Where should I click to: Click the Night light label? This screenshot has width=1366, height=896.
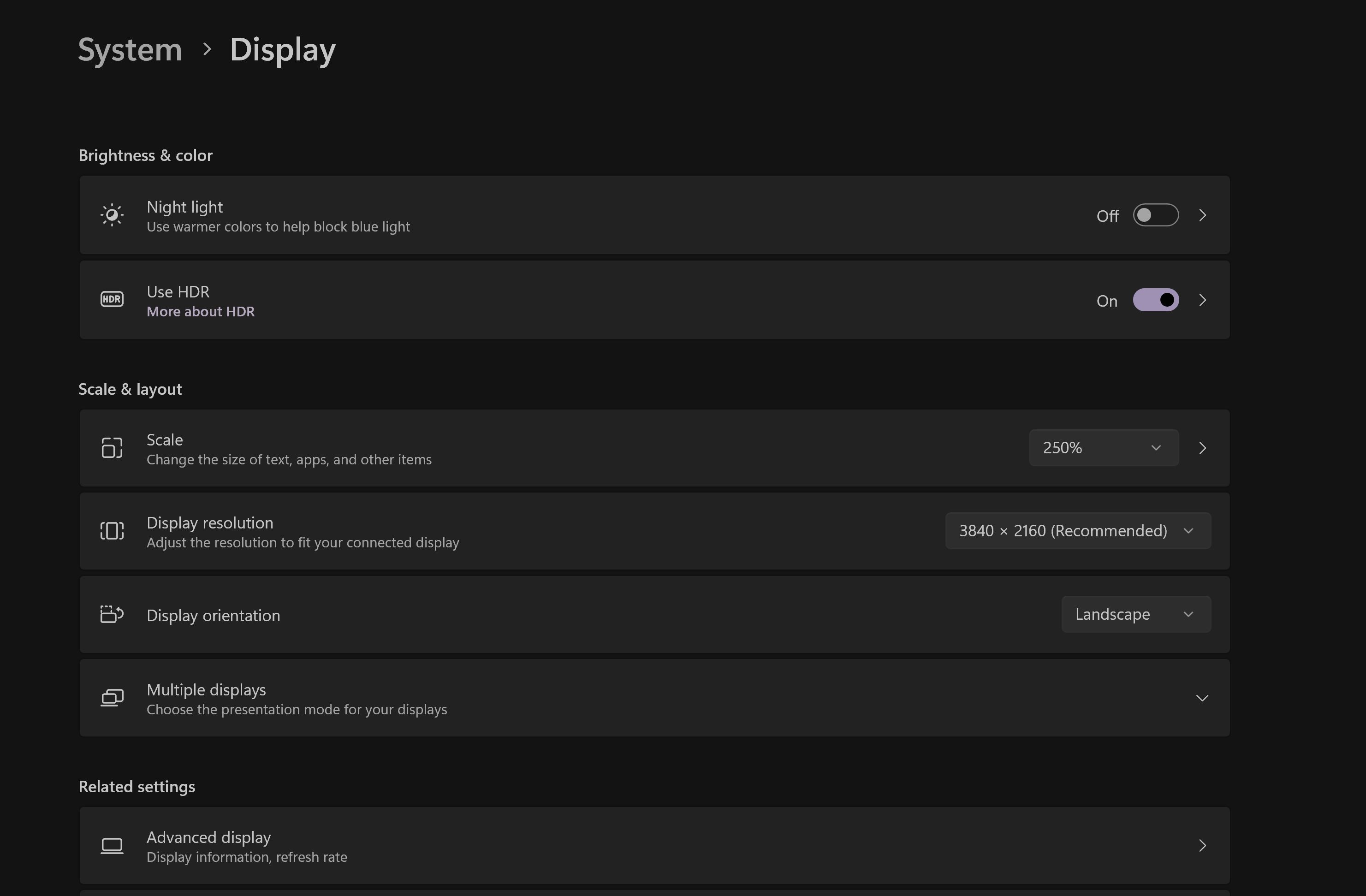185,207
